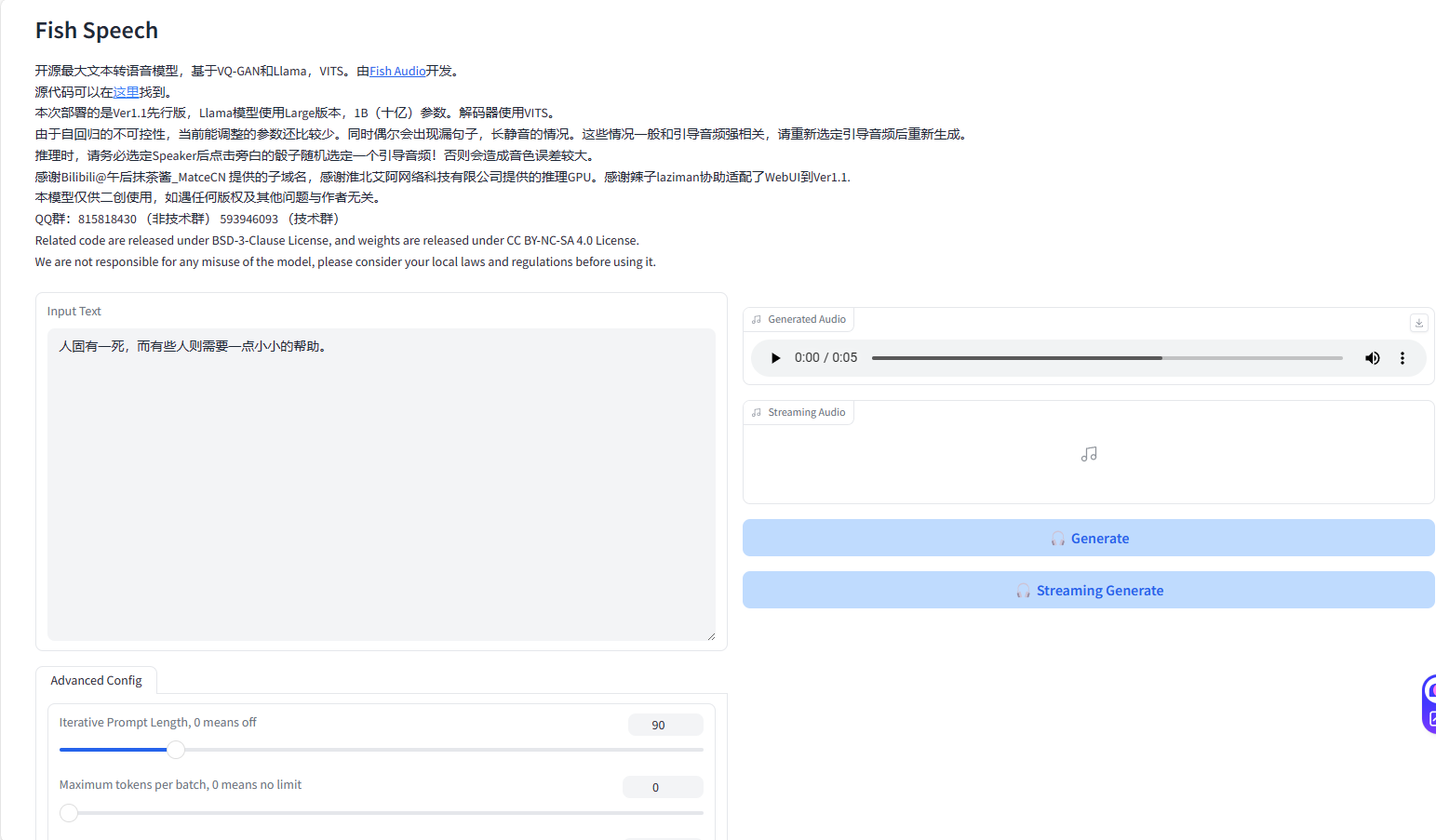
Task: Open the source code 这里 link
Action: tap(126, 92)
